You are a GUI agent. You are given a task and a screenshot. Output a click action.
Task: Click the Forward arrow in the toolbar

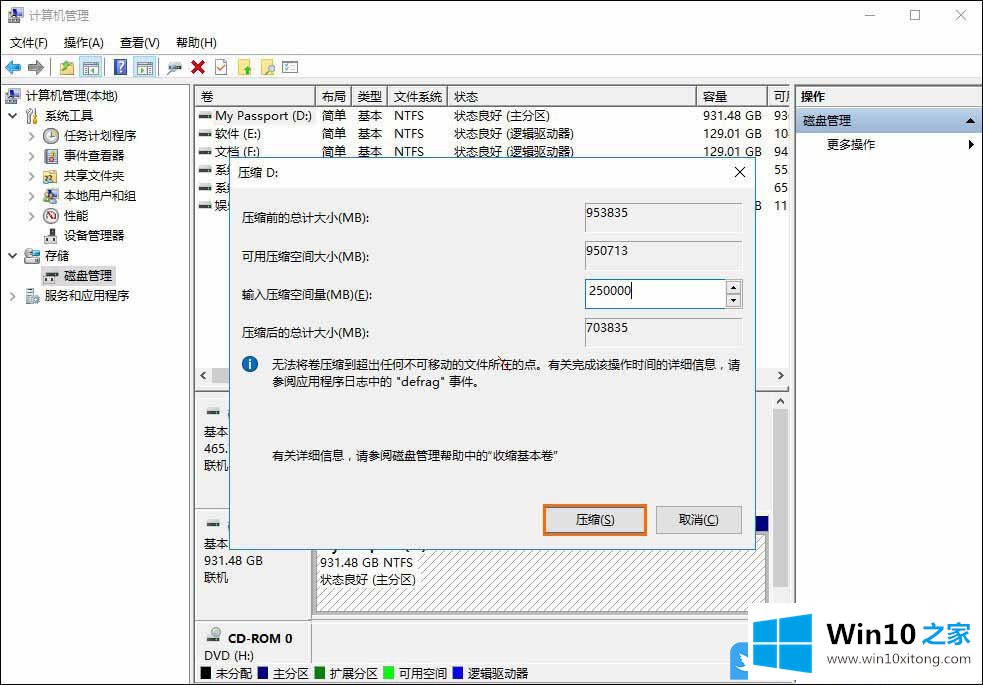click(x=36, y=67)
